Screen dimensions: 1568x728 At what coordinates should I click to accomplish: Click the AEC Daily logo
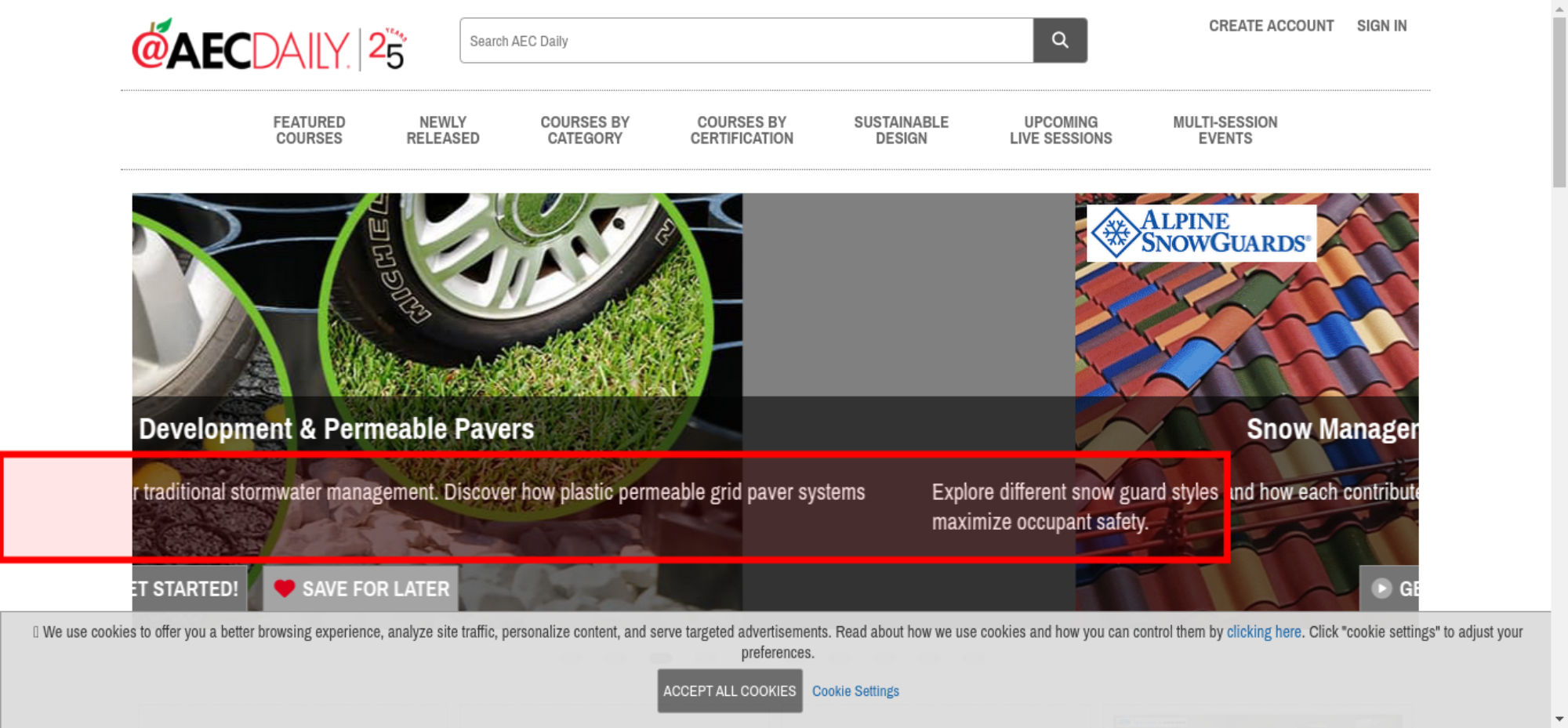pyautogui.click(x=269, y=47)
